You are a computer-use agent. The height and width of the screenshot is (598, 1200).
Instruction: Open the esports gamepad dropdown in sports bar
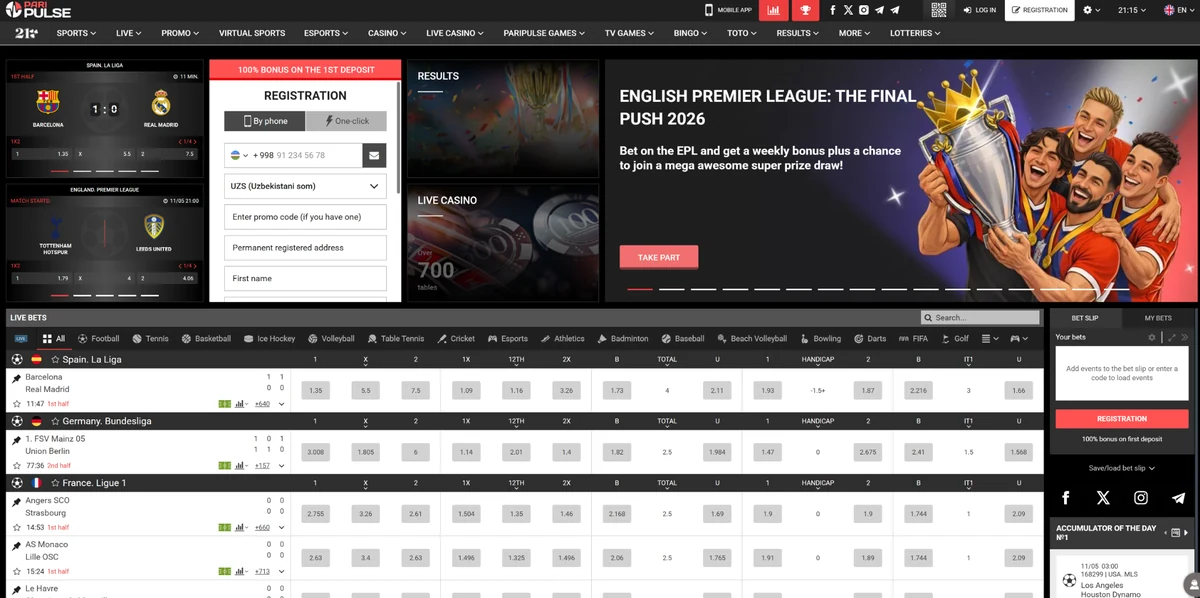click(1019, 339)
